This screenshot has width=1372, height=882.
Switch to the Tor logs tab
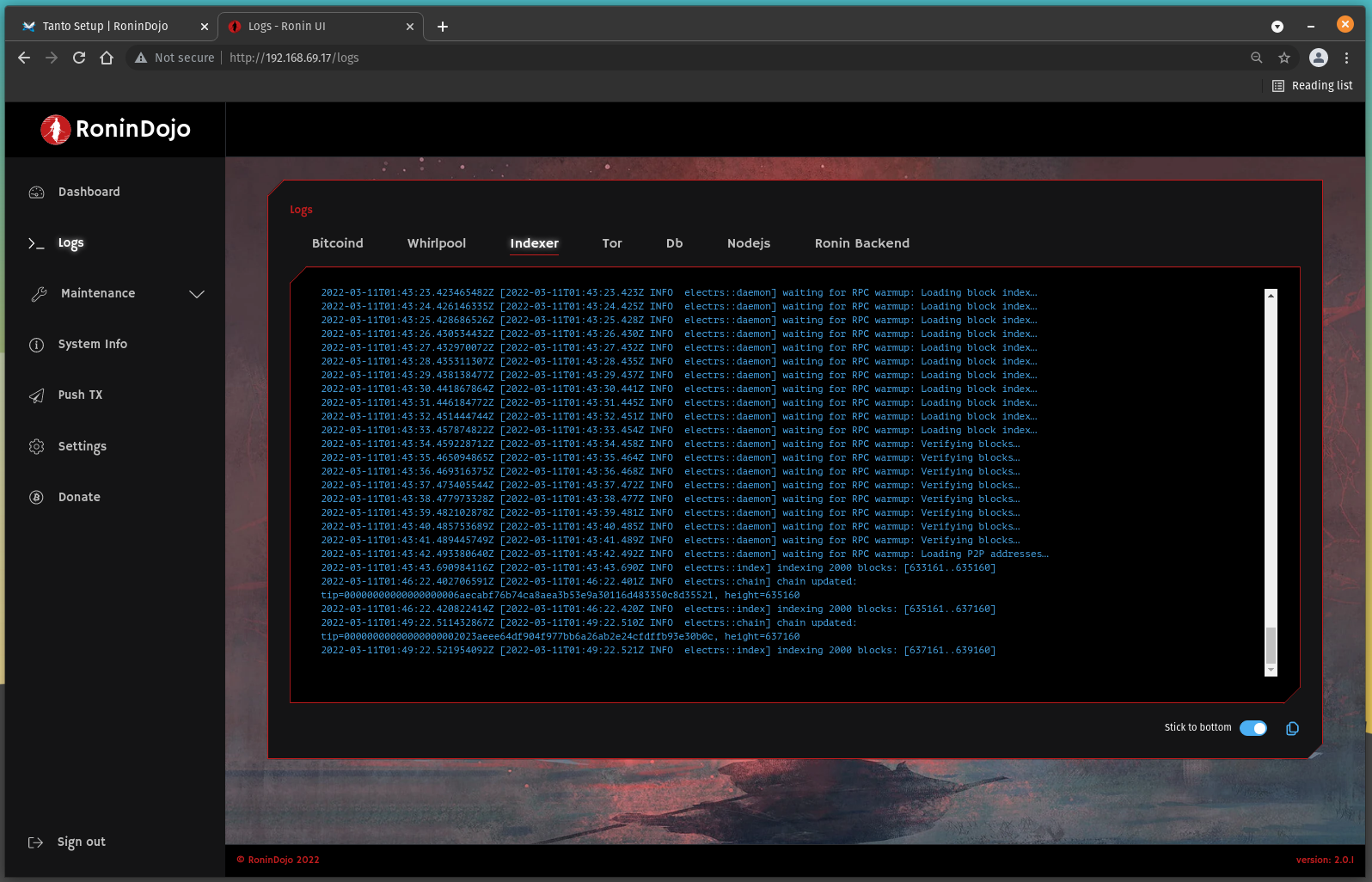[612, 244]
